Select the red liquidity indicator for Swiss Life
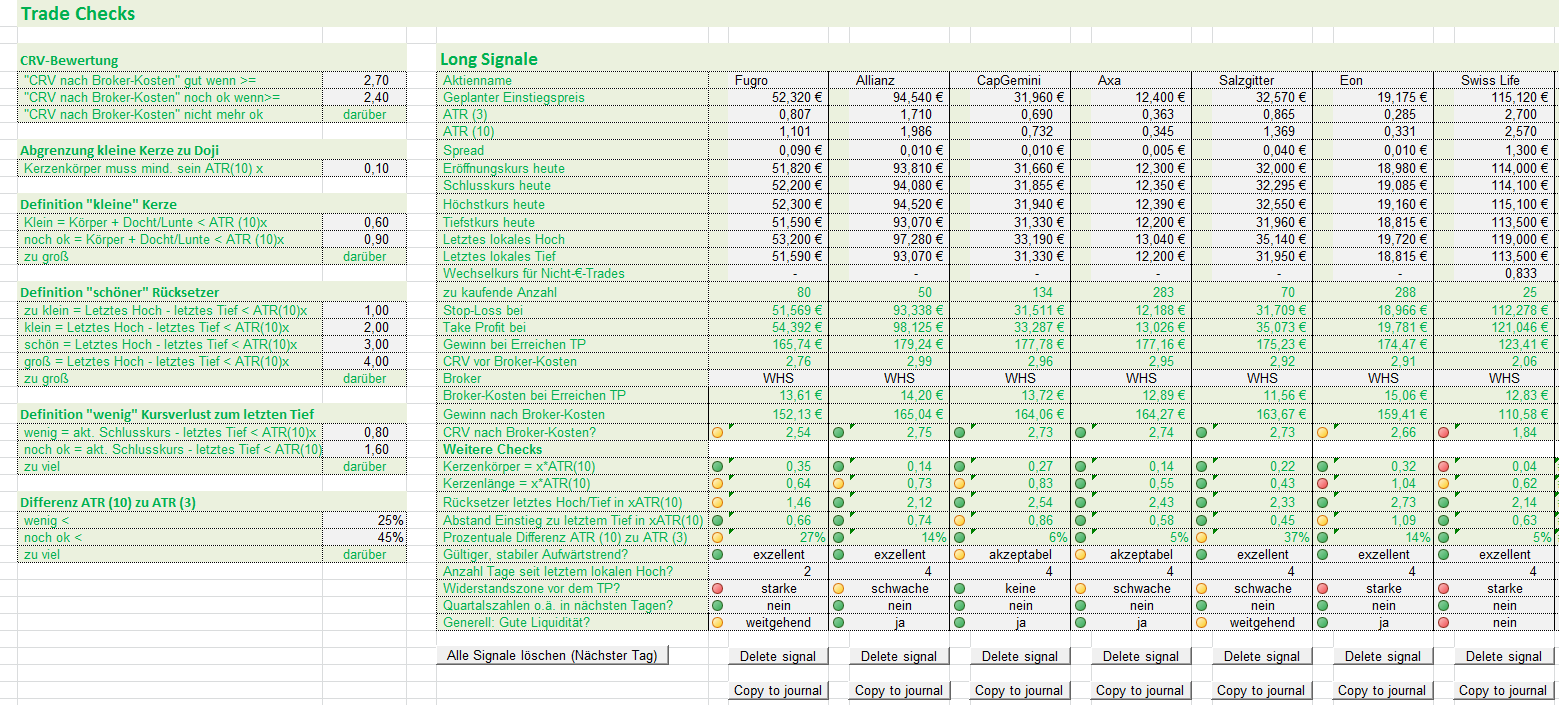 (1443, 623)
